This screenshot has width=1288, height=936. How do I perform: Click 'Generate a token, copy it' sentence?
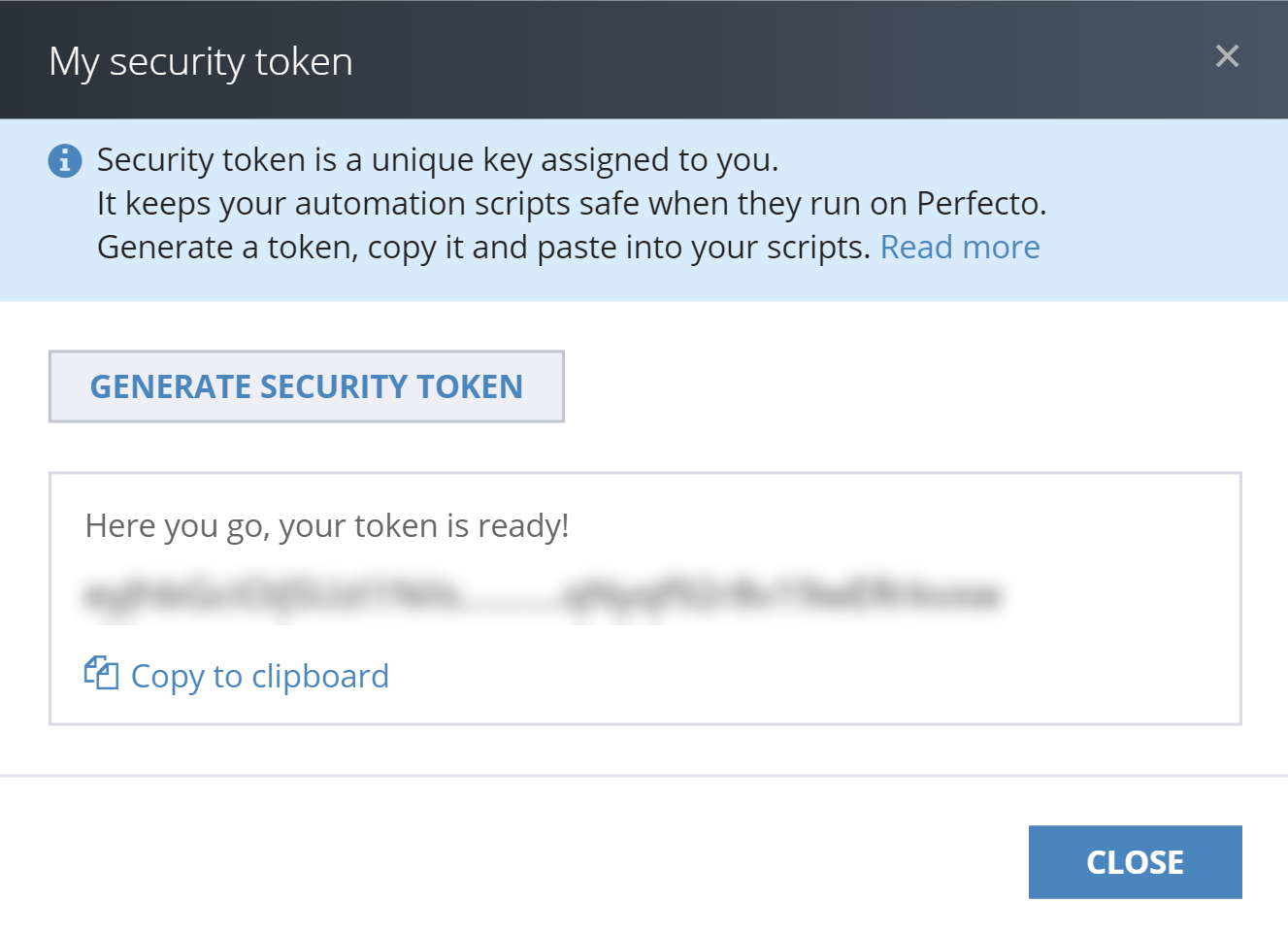tap(482, 248)
